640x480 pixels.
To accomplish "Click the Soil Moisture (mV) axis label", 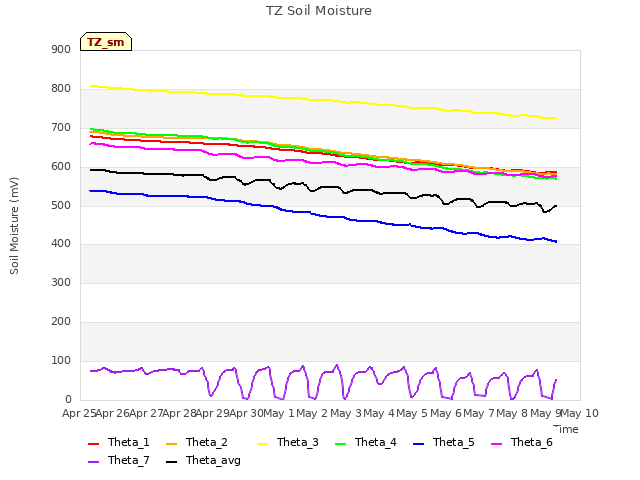I will pyautogui.click(x=14, y=226).
